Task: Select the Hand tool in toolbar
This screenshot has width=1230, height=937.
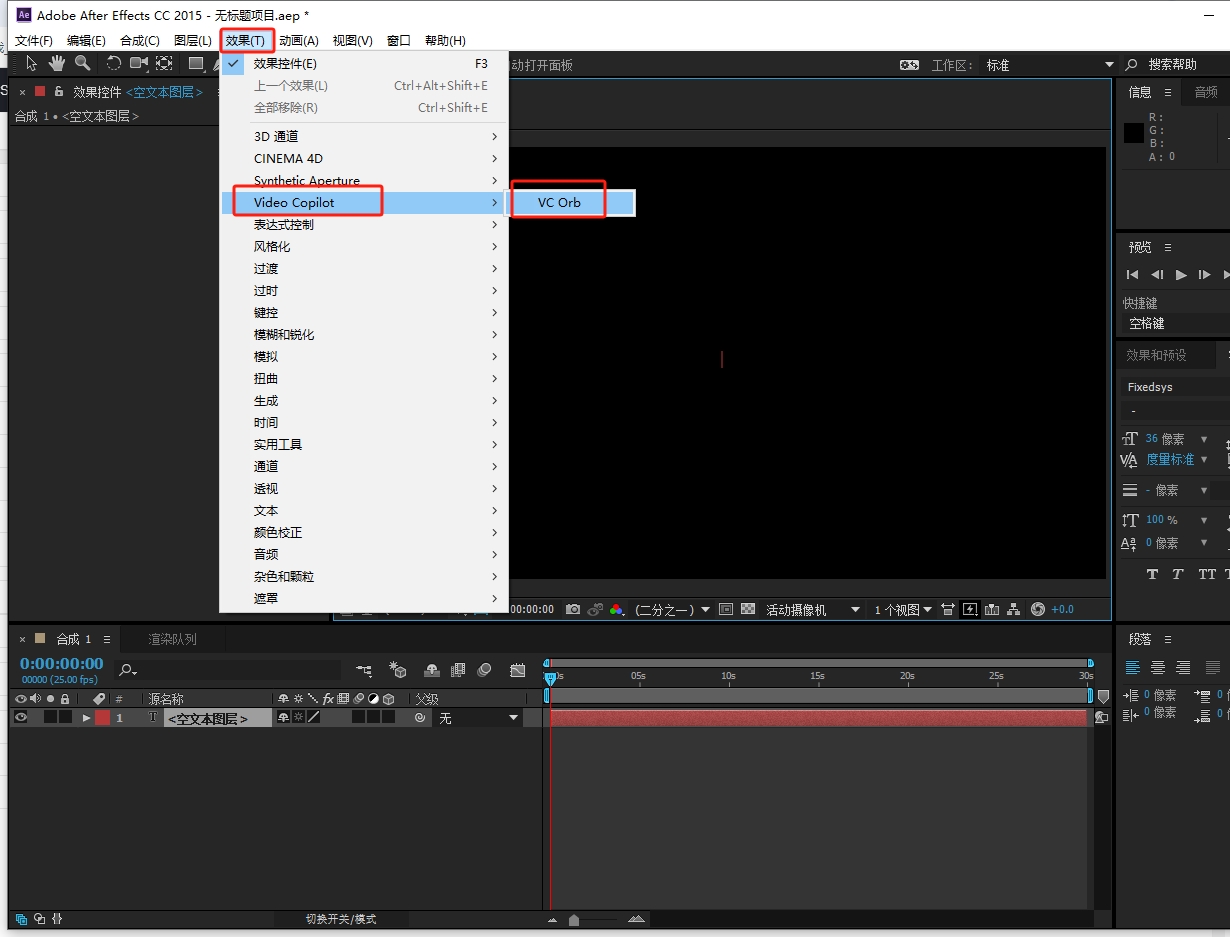Action: tap(57, 64)
